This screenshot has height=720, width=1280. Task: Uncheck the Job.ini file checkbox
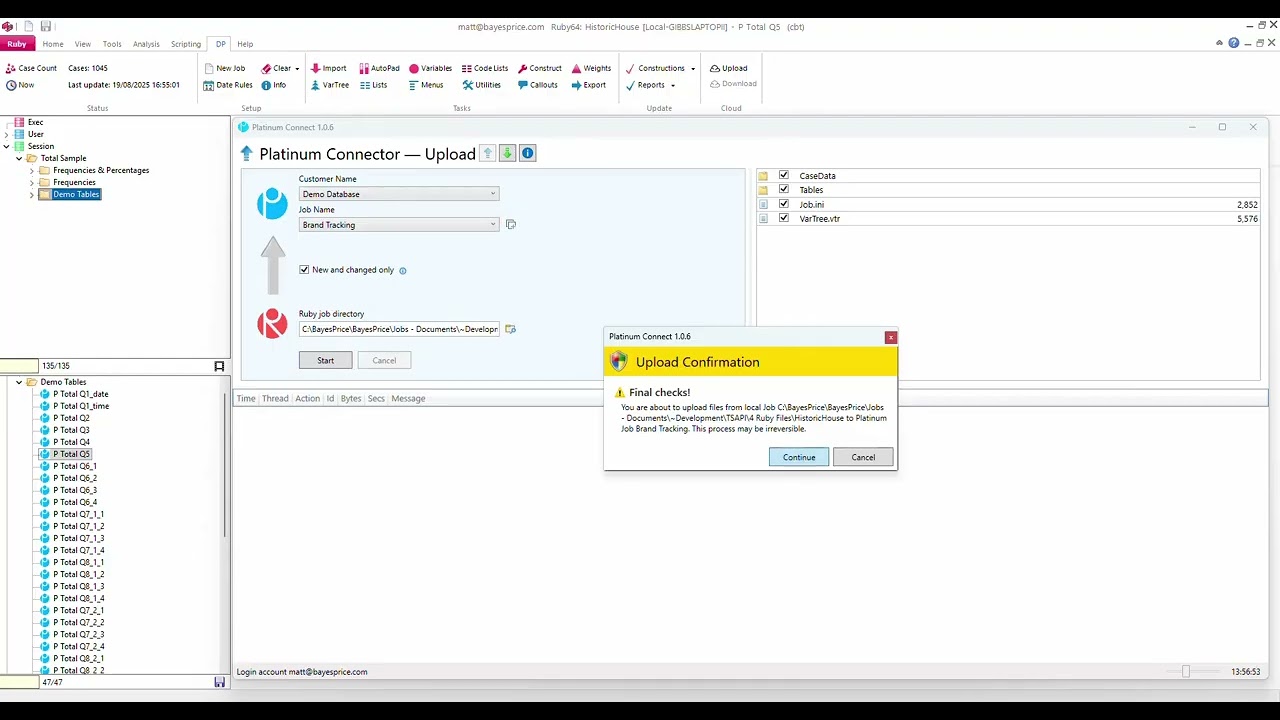pyautogui.click(x=784, y=204)
